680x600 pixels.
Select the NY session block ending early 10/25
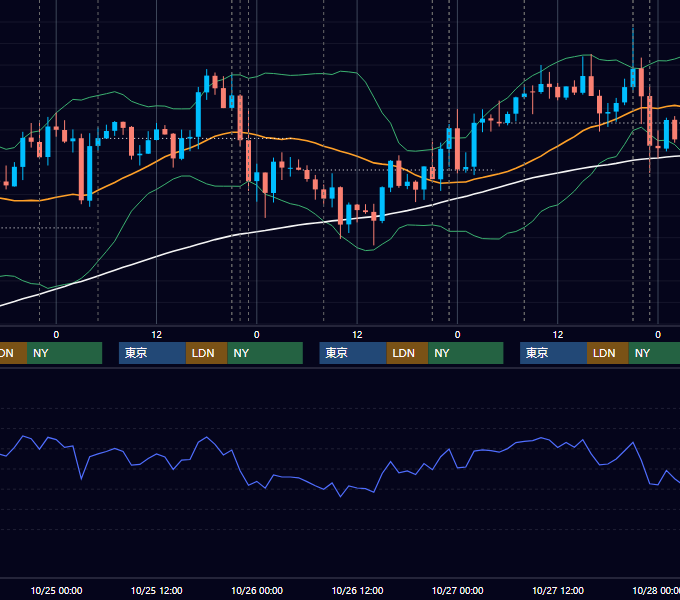click(x=64, y=353)
